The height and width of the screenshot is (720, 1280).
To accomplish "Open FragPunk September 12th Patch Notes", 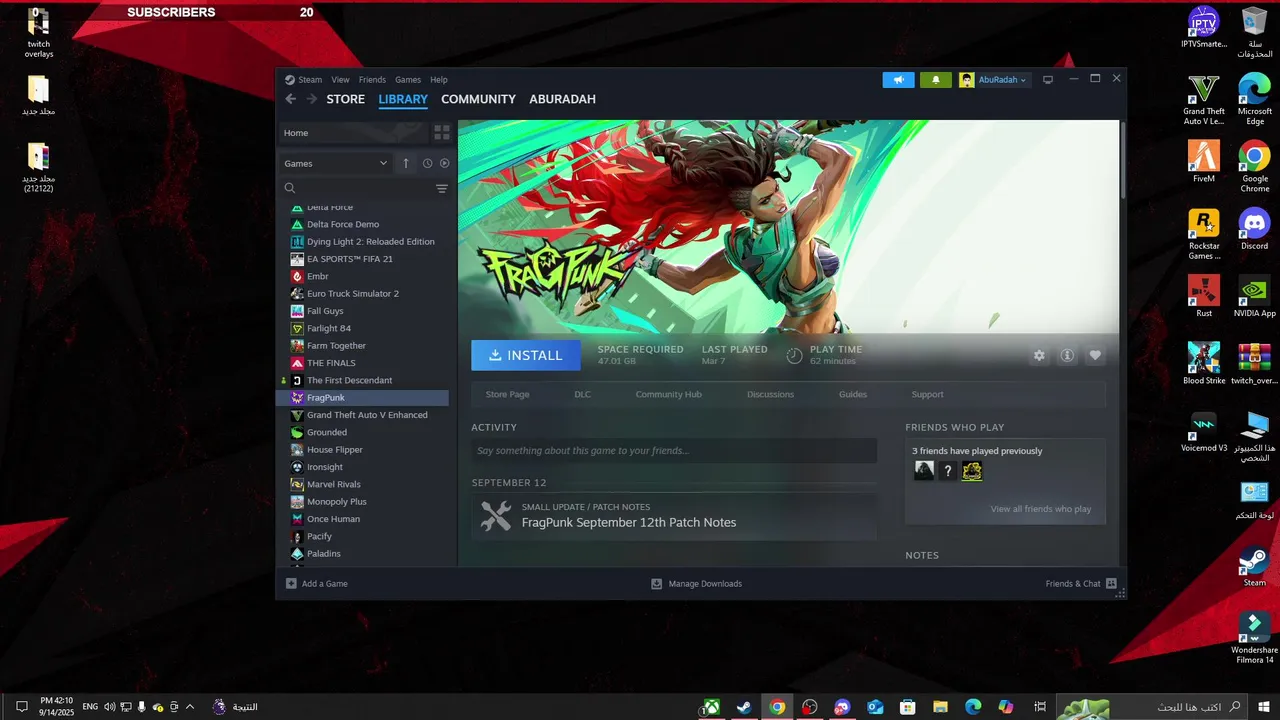I will pos(629,523).
